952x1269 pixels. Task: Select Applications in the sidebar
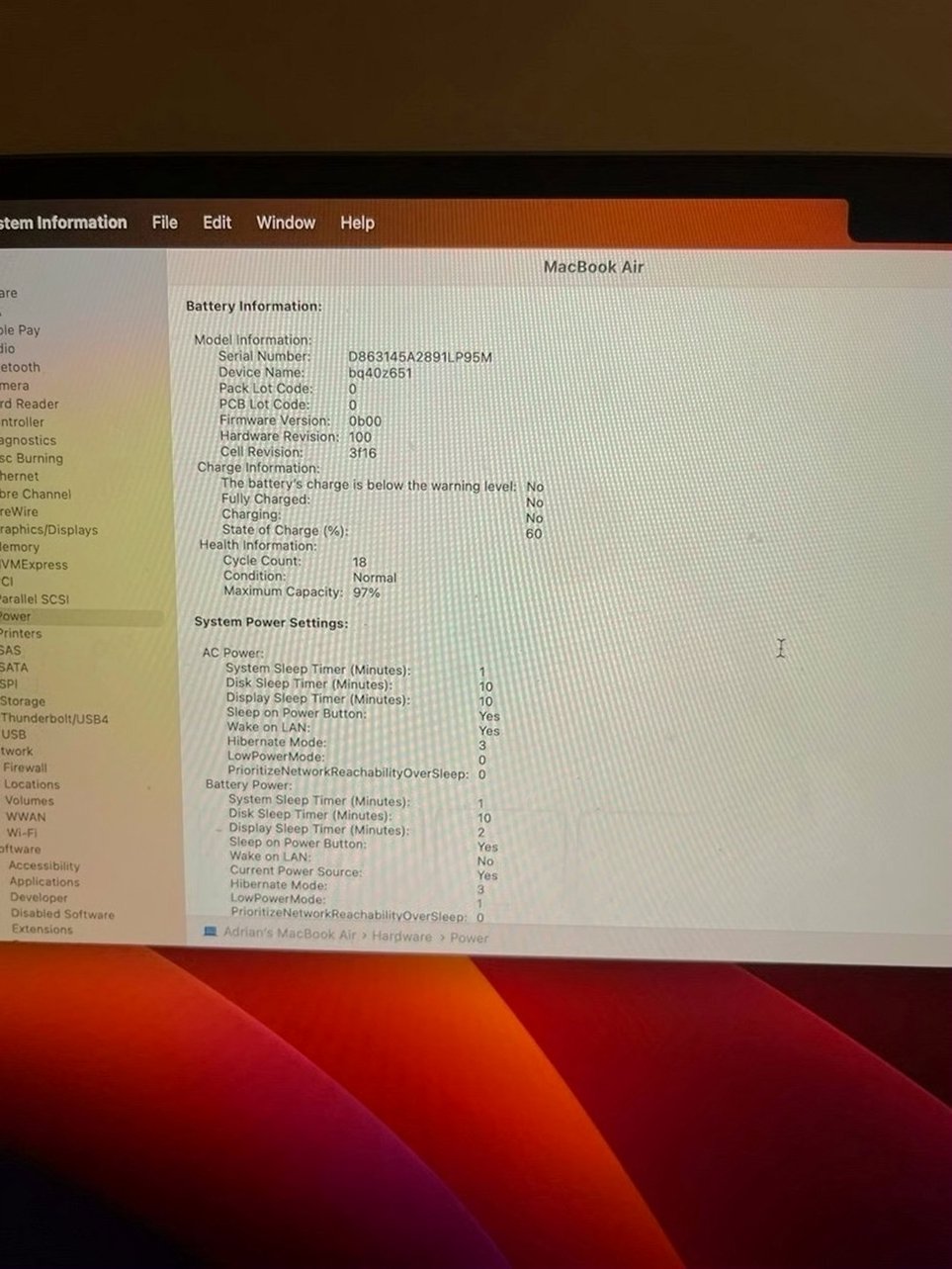point(44,882)
